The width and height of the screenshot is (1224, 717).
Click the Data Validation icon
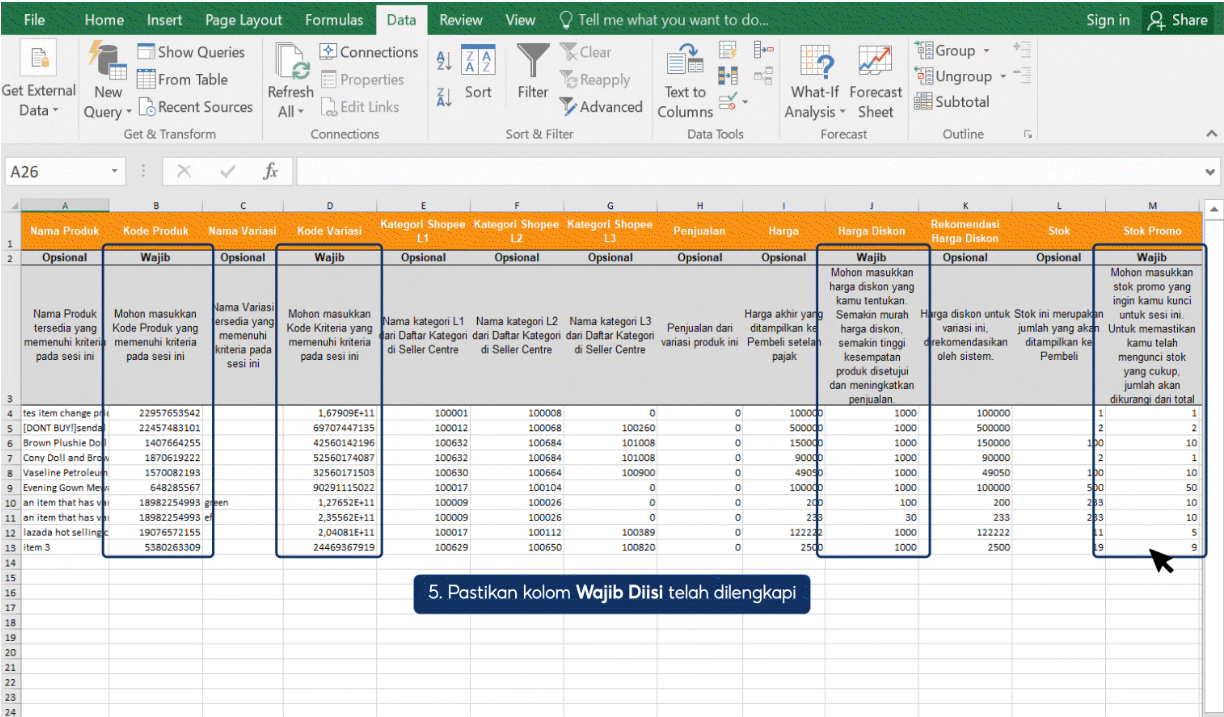[726, 101]
